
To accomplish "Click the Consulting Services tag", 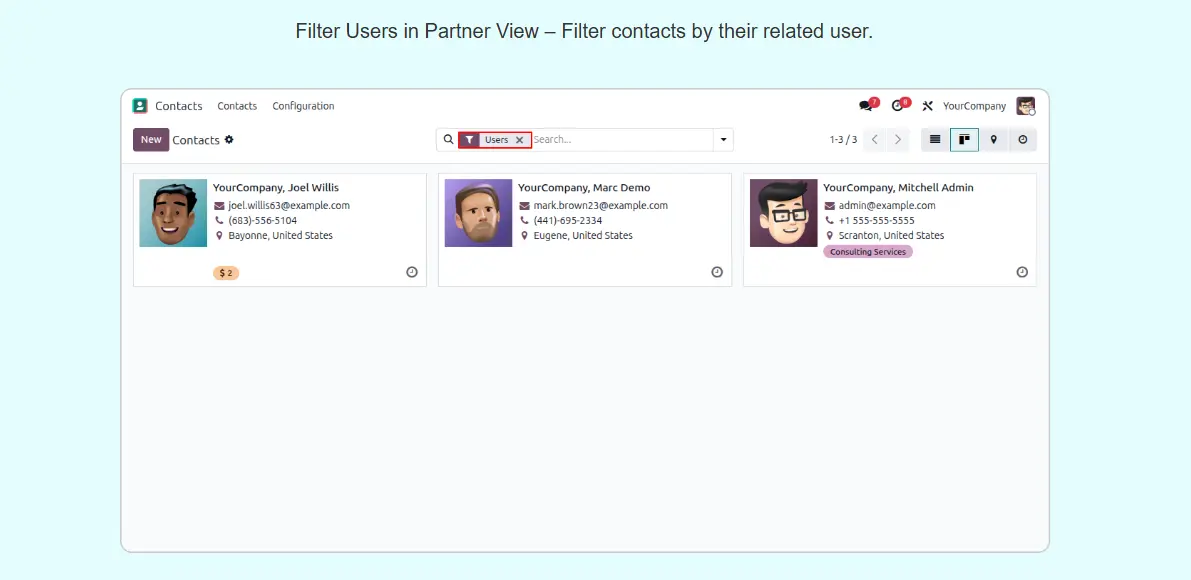I will 867,252.
